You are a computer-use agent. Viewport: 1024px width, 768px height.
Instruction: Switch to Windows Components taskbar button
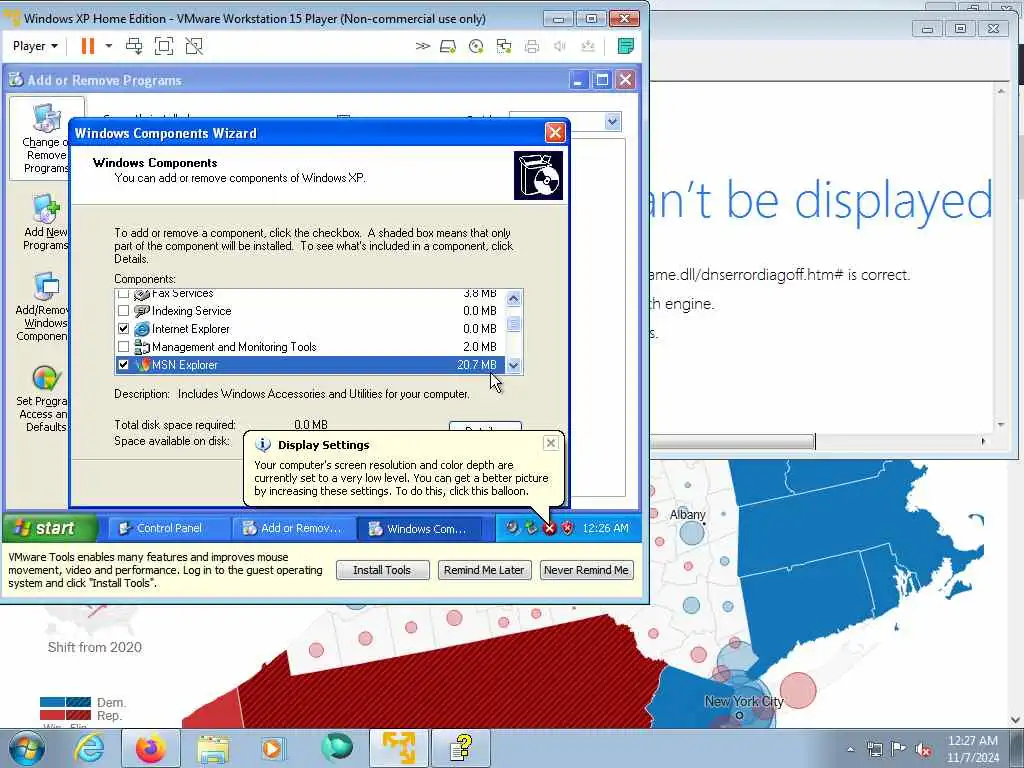pyautogui.click(x=420, y=528)
